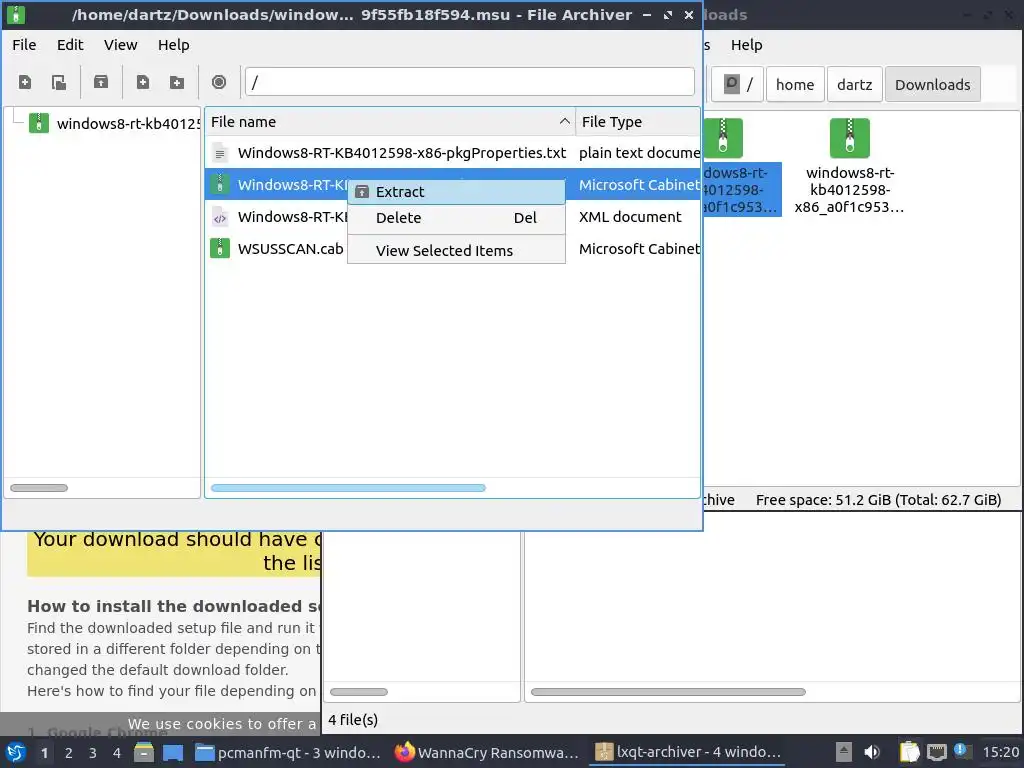
Task: Click the 'dartz' breadcrumb in the file manager
Action: [x=854, y=85]
